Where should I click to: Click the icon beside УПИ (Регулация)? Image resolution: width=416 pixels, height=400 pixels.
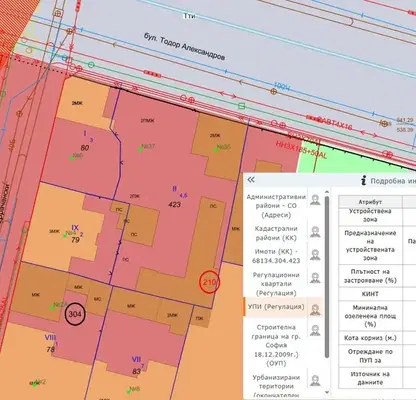tap(315, 310)
